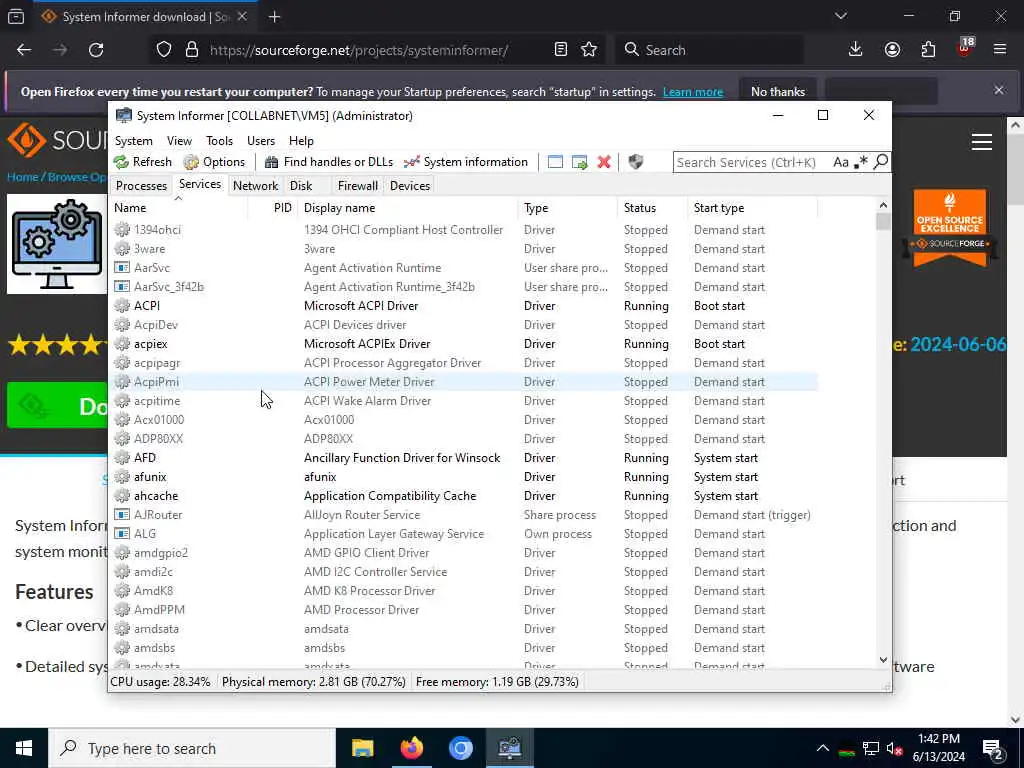Image resolution: width=1024 pixels, height=768 pixels.
Task: Open the Firefox list all tabs dropdown
Action: (841, 16)
